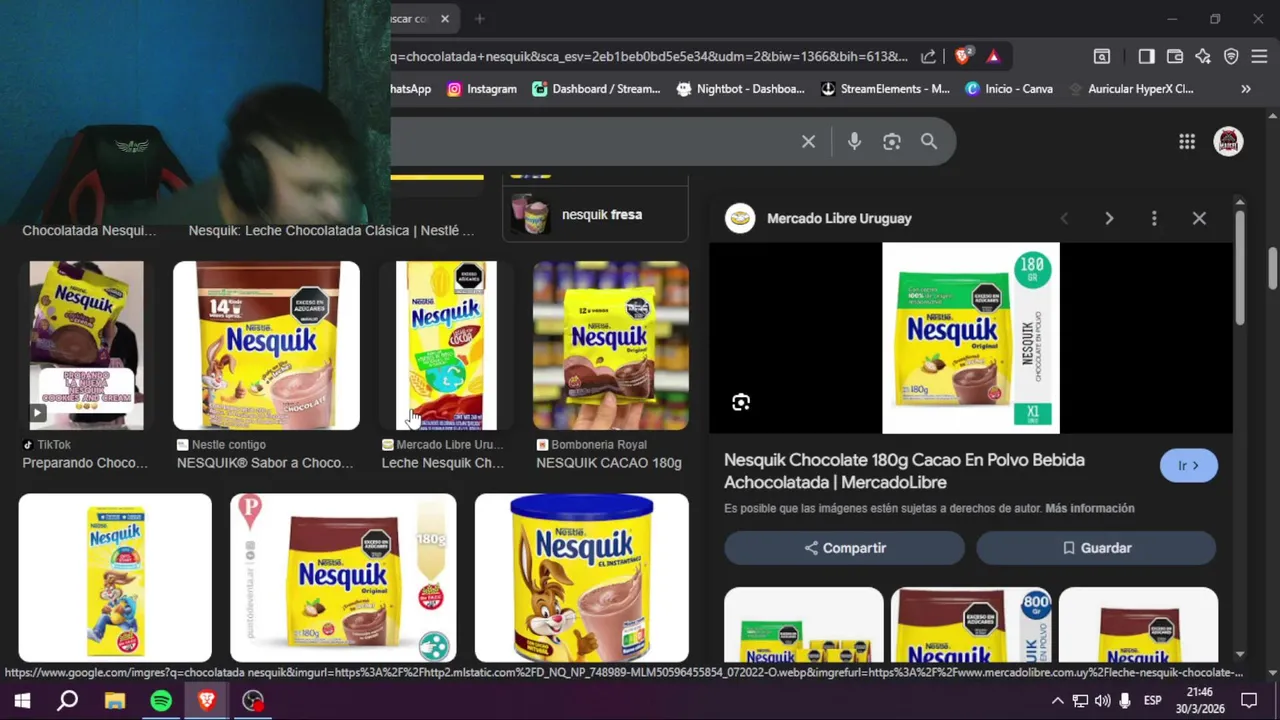This screenshot has width=1280, height=720.
Task: Clear the Google search box text
Action: point(808,142)
